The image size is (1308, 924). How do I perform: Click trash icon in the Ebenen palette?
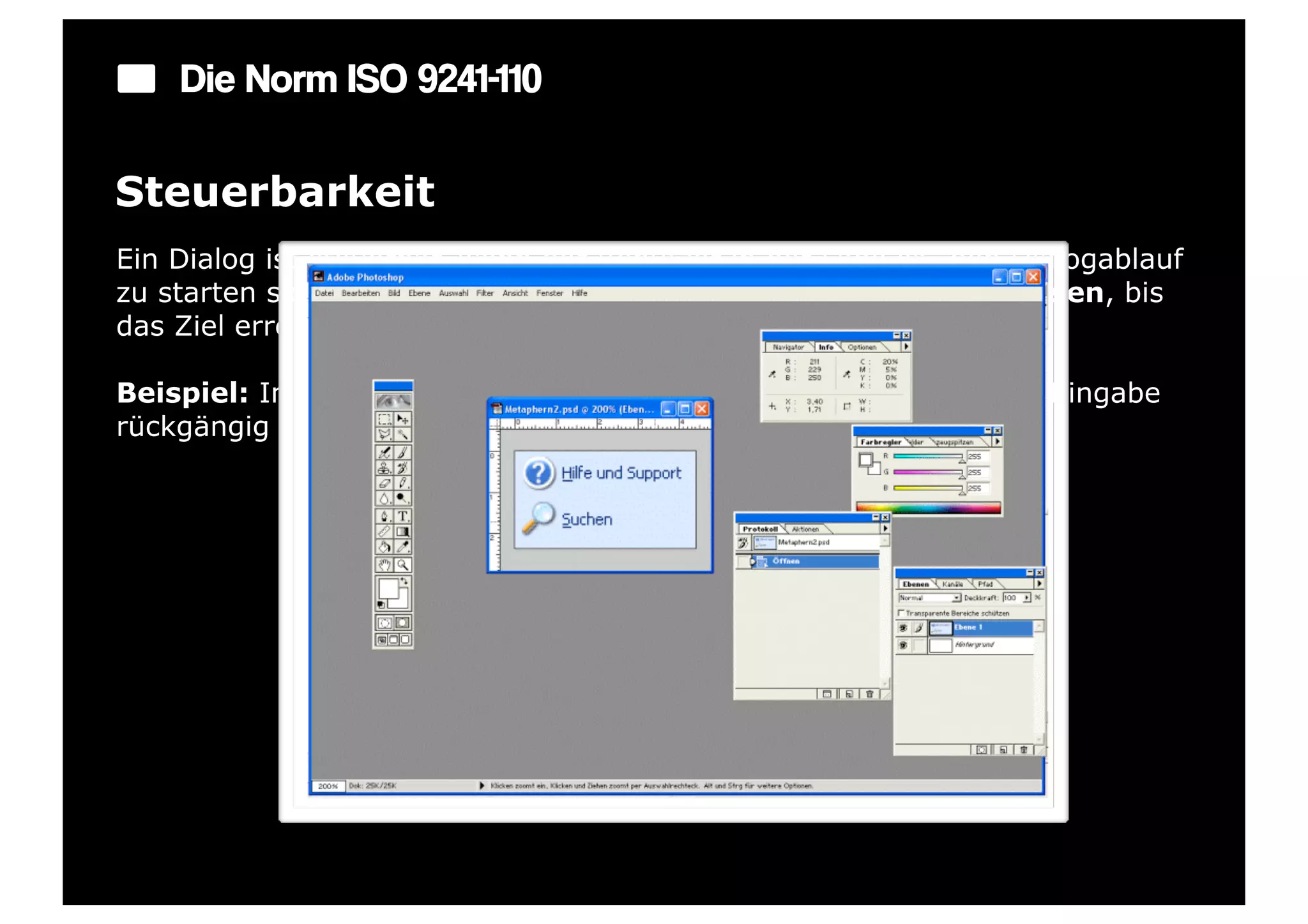coord(1024,750)
